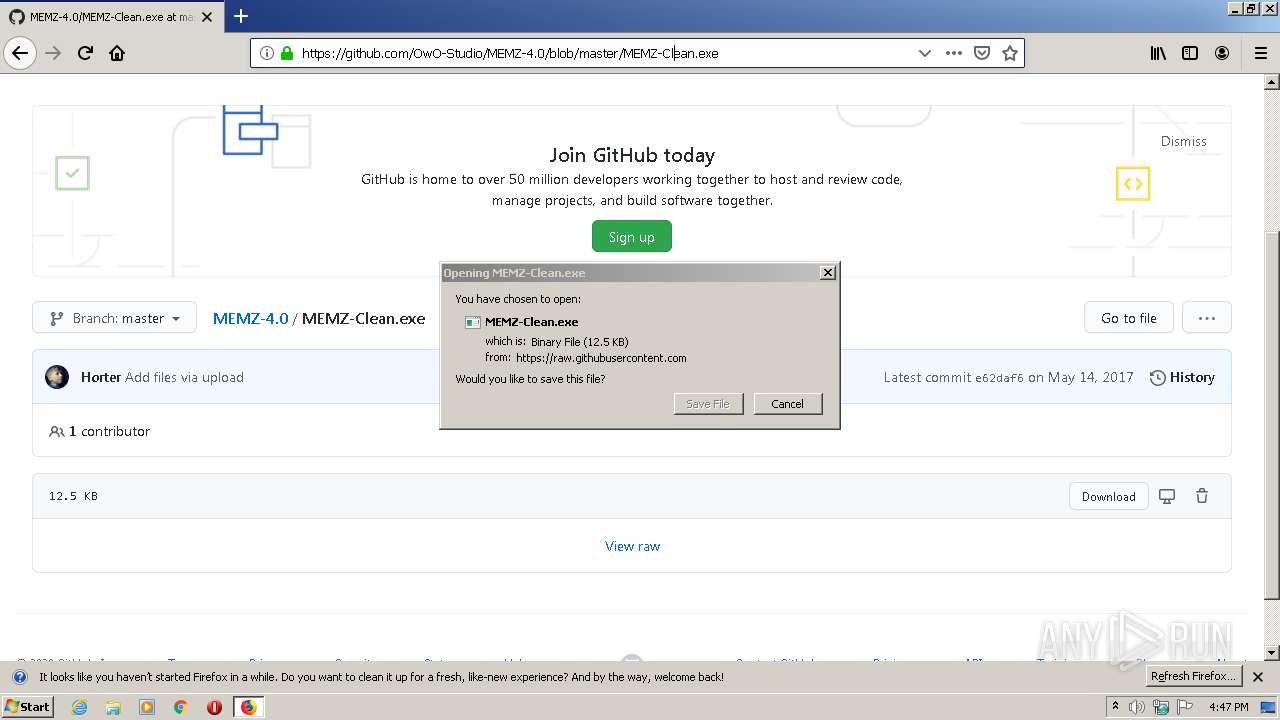Image resolution: width=1280 pixels, height=720 pixels.
Task: Click the 1 contributor text
Action: 109,431
